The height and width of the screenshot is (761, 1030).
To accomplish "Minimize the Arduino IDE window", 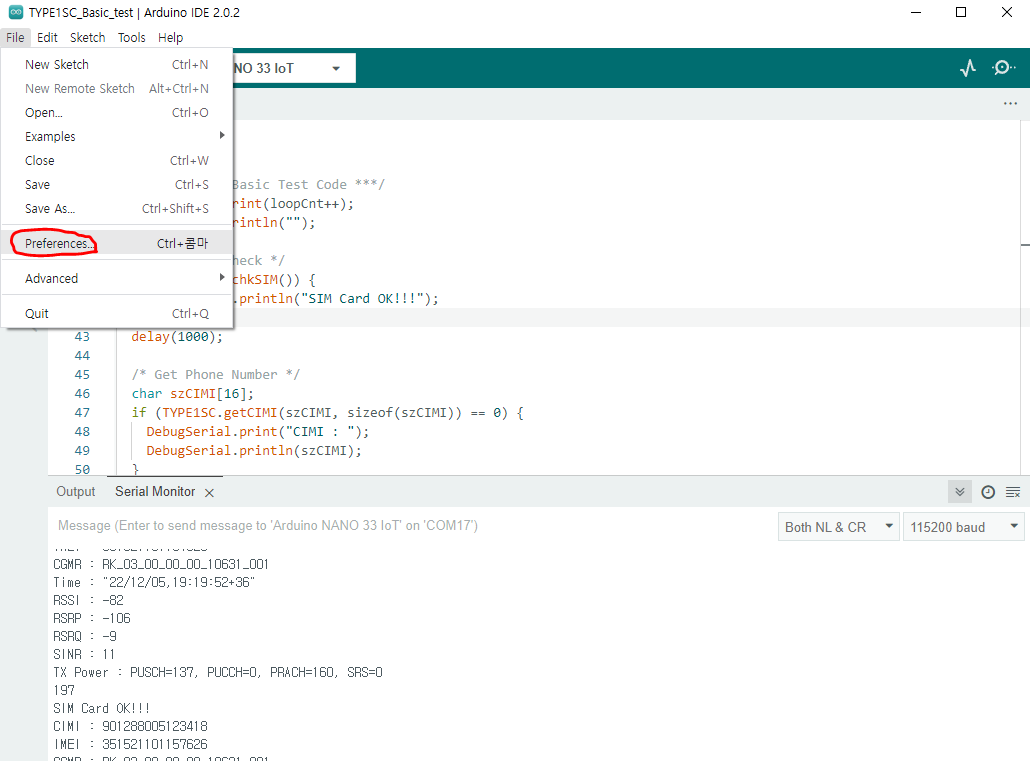I will point(916,12).
